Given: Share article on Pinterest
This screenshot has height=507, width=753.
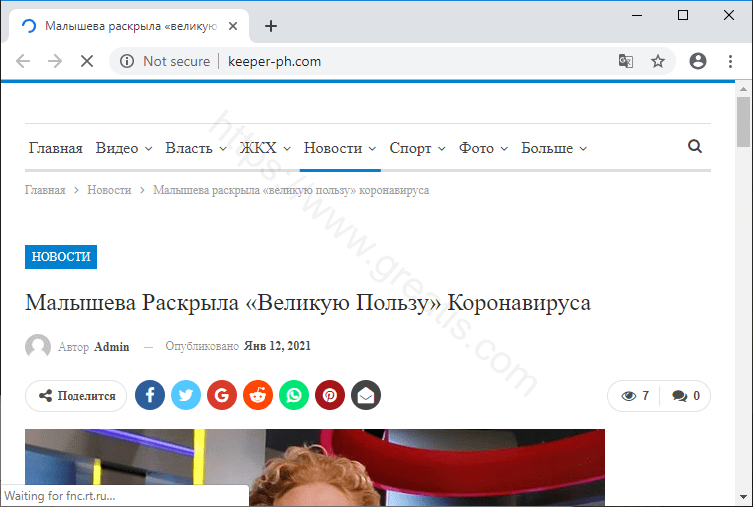Looking at the screenshot, I should click(x=330, y=395).
